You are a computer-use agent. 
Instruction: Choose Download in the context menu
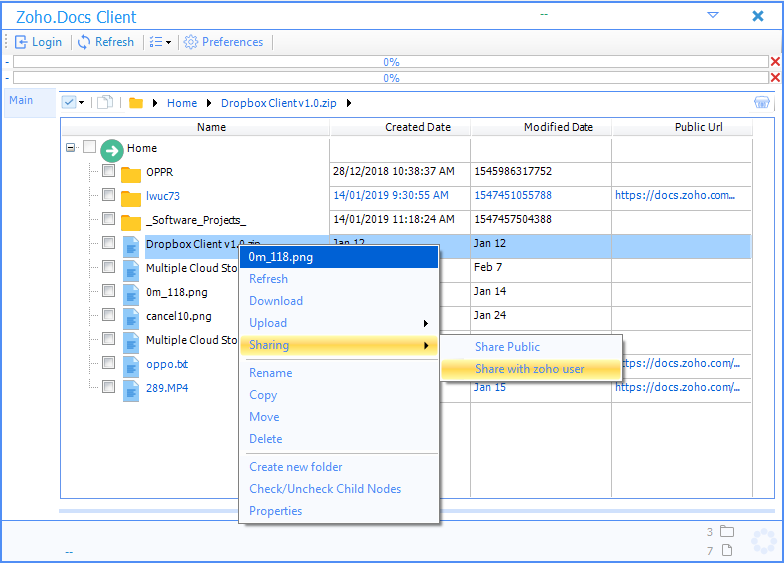[x=339, y=301]
